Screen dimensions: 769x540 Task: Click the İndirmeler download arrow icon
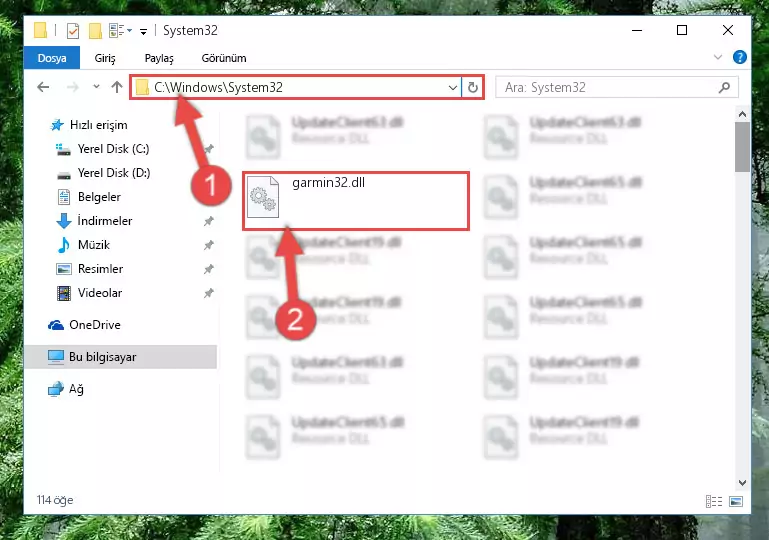tap(64, 221)
